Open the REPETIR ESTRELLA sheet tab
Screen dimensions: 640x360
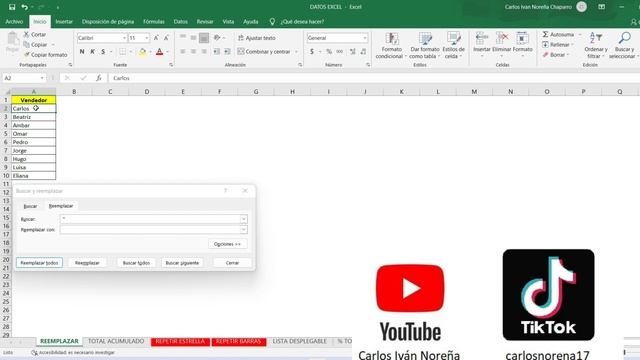(180, 341)
